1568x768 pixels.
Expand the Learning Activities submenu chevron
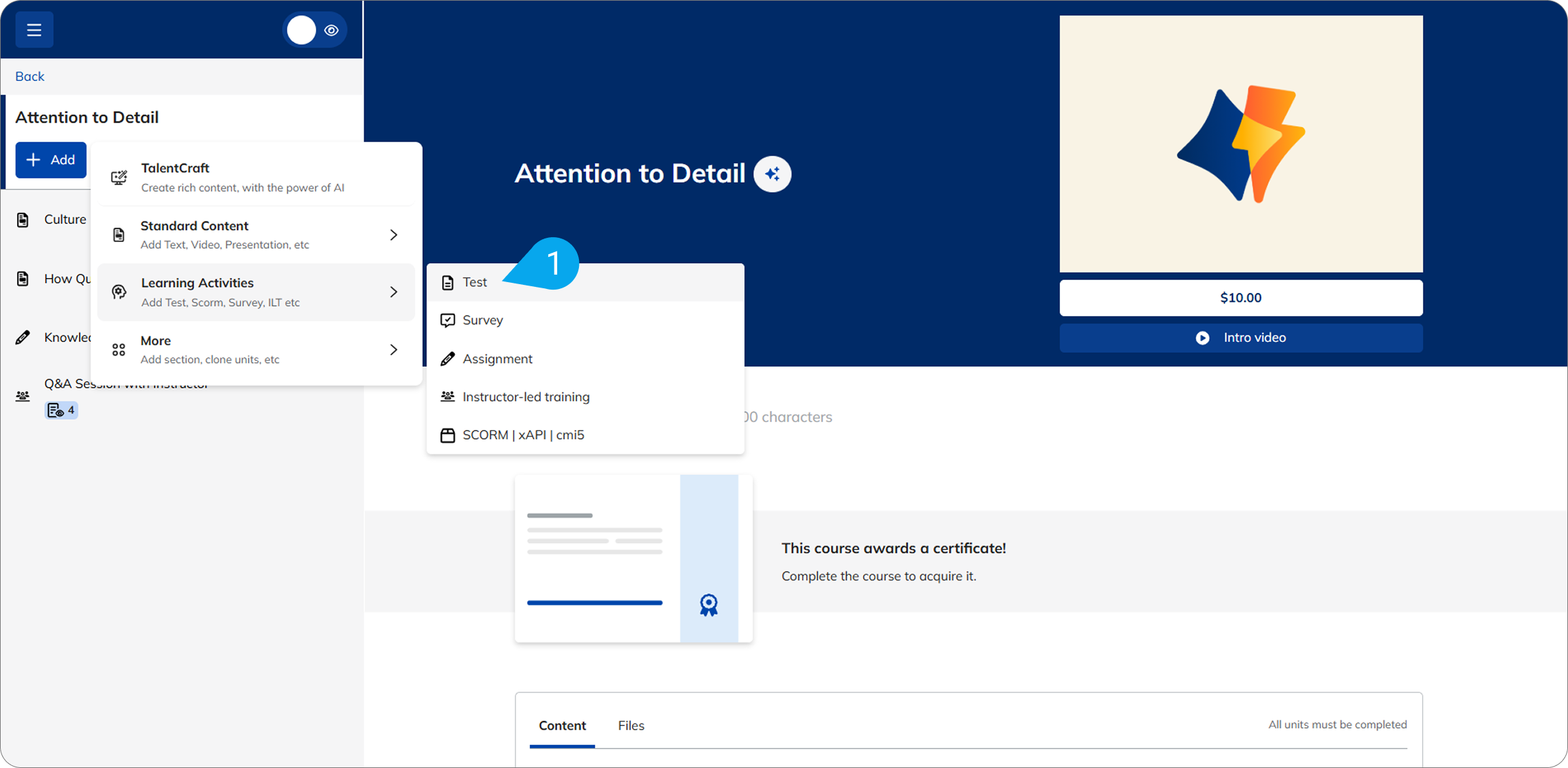pos(394,292)
